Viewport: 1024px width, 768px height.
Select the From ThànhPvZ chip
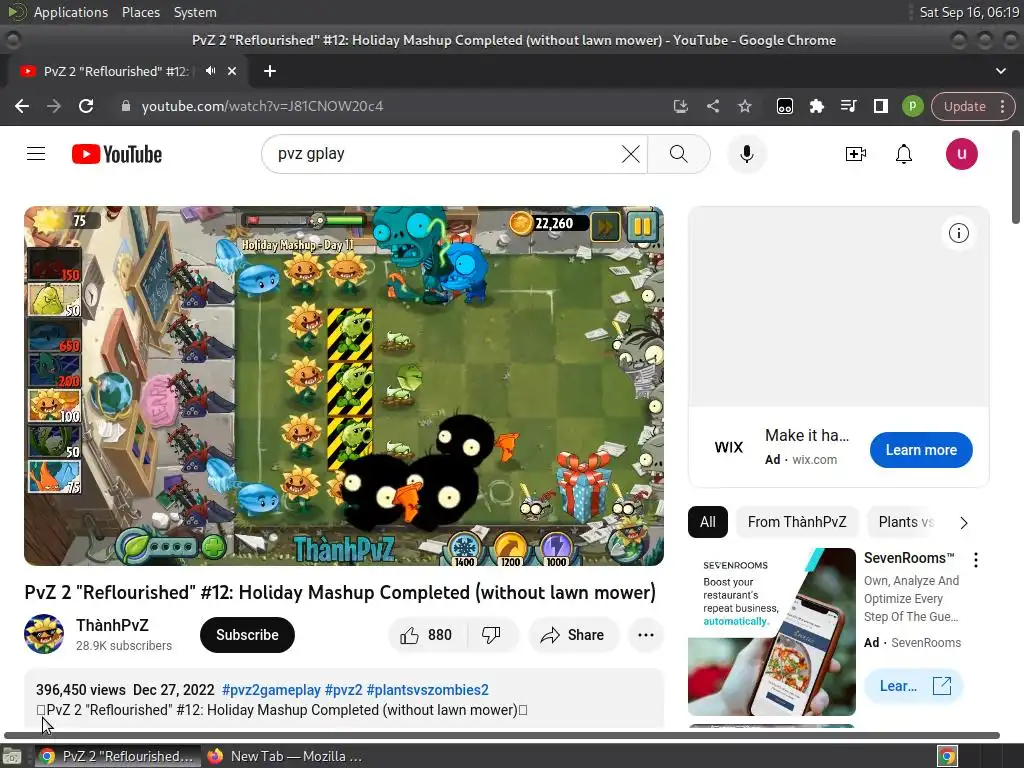797,522
